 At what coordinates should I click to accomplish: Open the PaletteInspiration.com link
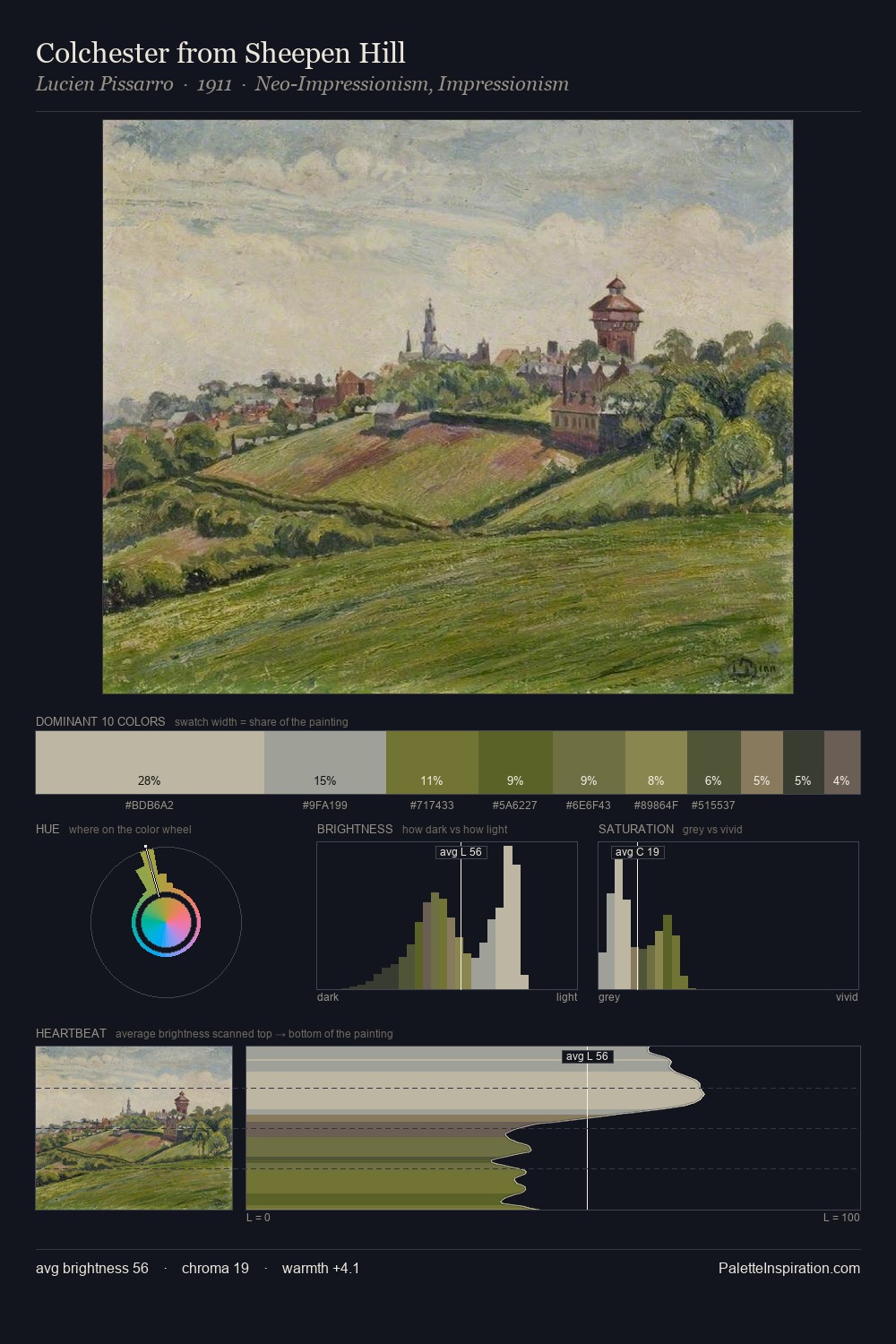click(x=789, y=1268)
